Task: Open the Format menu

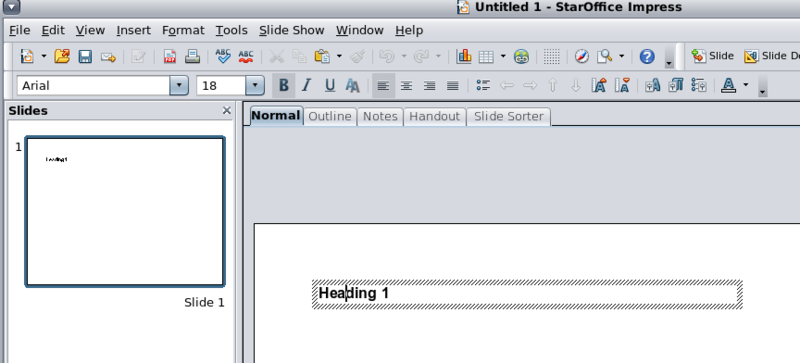Action: pos(183,30)
